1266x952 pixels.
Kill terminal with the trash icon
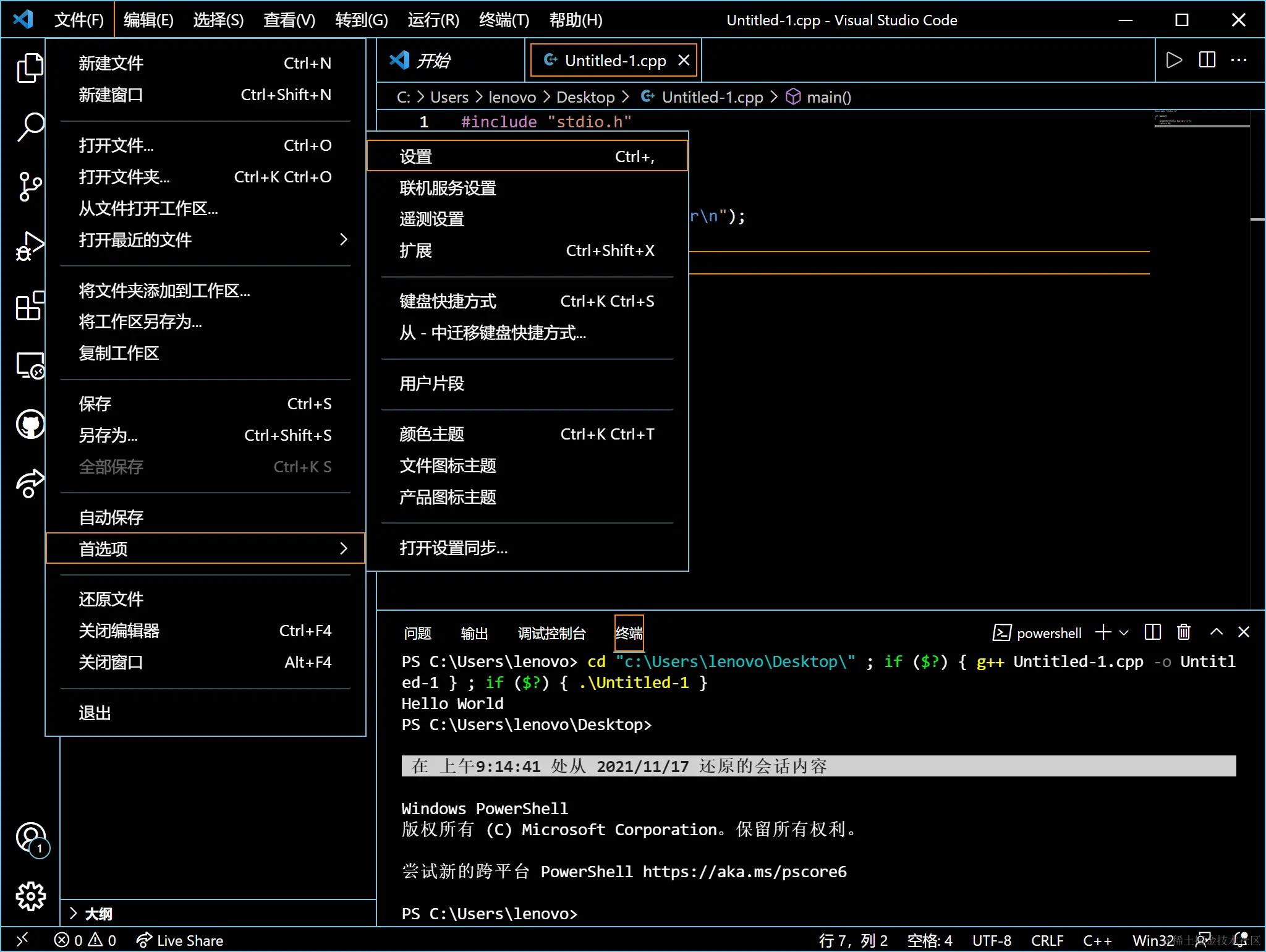1183,632
